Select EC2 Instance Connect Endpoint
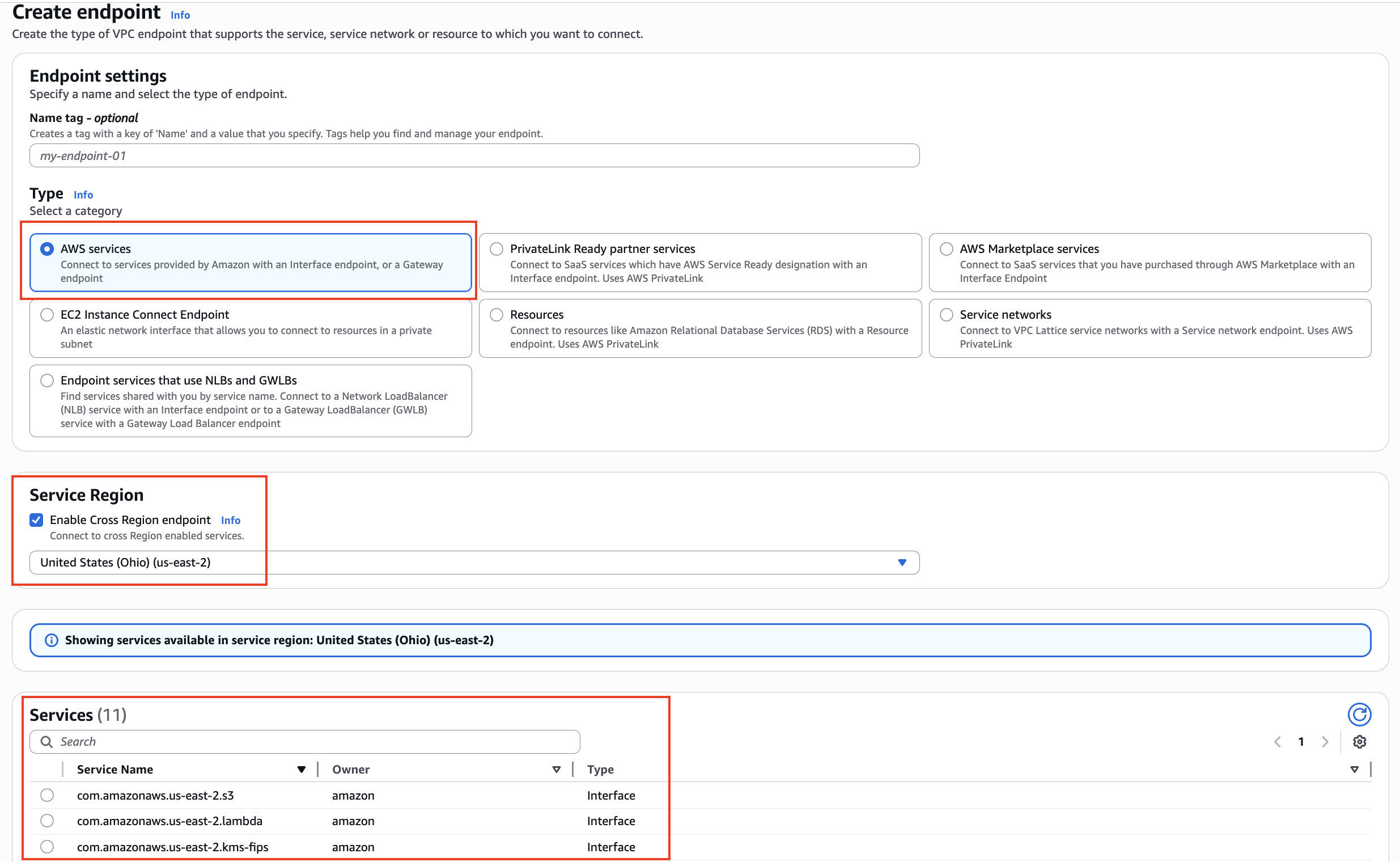 pos(46,314)
